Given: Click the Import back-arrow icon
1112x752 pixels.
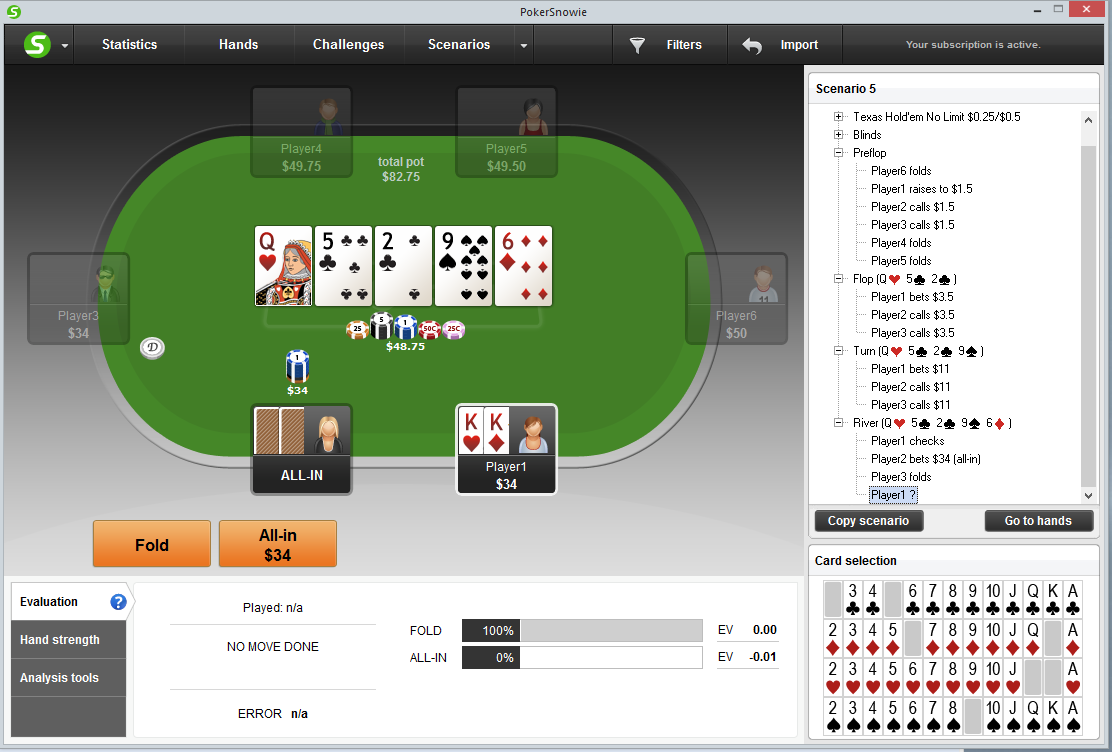Looking at the screenshot, I should pos(752,45).
